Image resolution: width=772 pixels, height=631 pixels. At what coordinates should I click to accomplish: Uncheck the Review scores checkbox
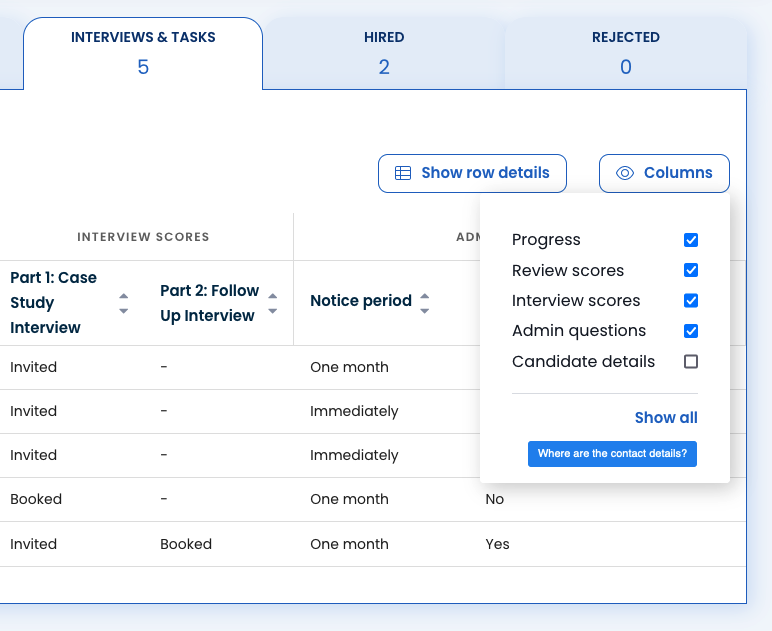point(690,270)
